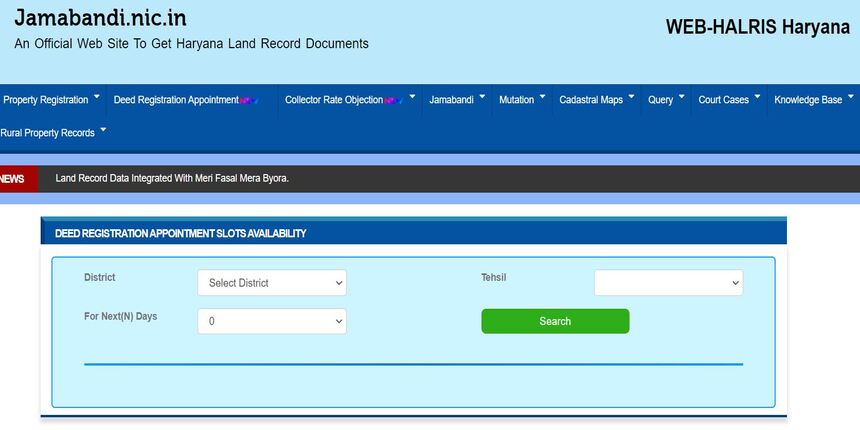Open the Court Cases menu

coord(723,100)
